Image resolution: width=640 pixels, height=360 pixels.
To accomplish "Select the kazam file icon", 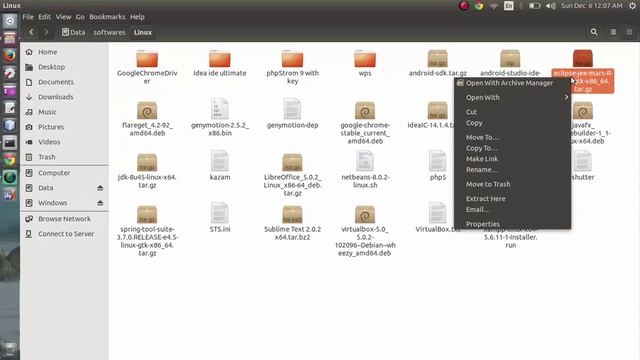I will pos(220,161).
